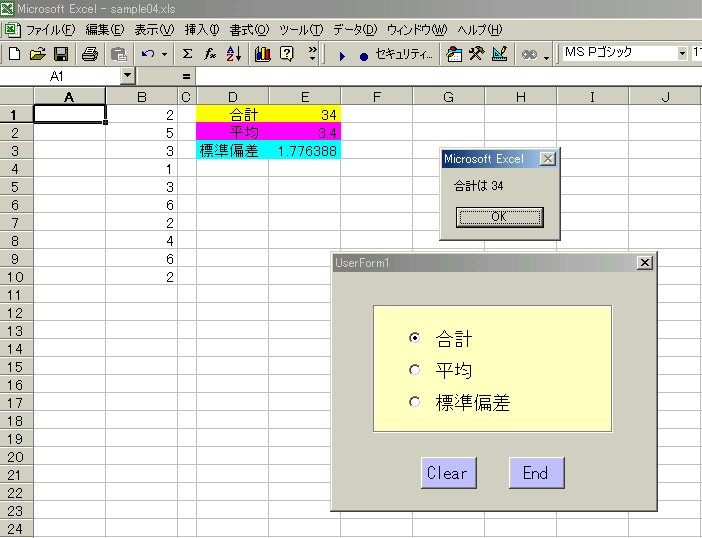Open the Undo history dropdown arrow
Image resolution: width=702 pixels, height=538 pixels.
tap(164, 54)
